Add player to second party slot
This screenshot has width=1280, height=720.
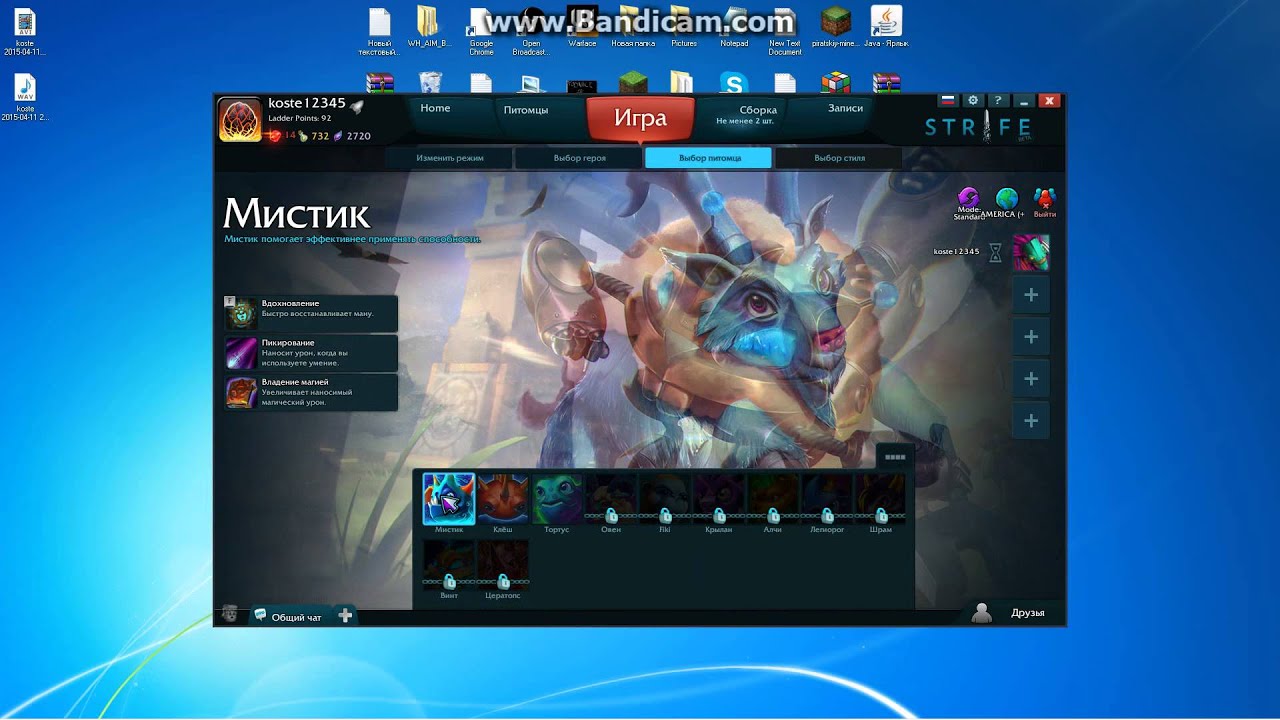[x=1031, y=337]
